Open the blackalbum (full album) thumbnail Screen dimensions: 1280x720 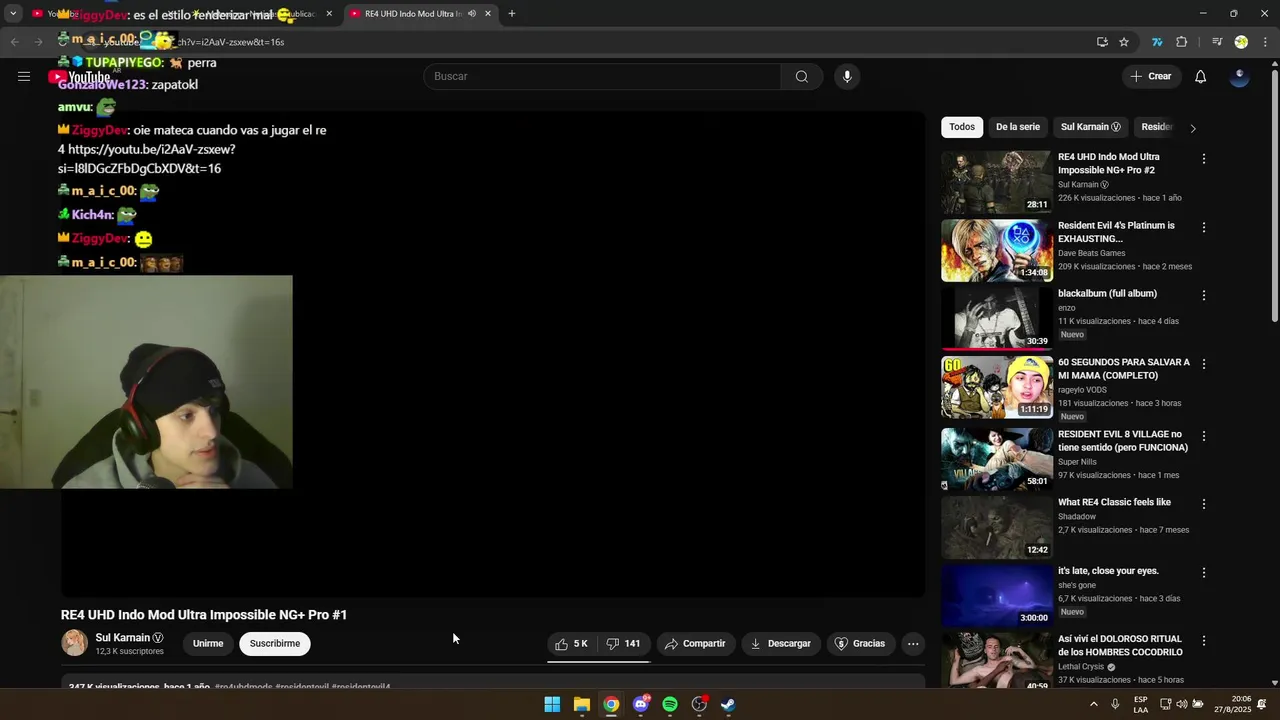996,318
